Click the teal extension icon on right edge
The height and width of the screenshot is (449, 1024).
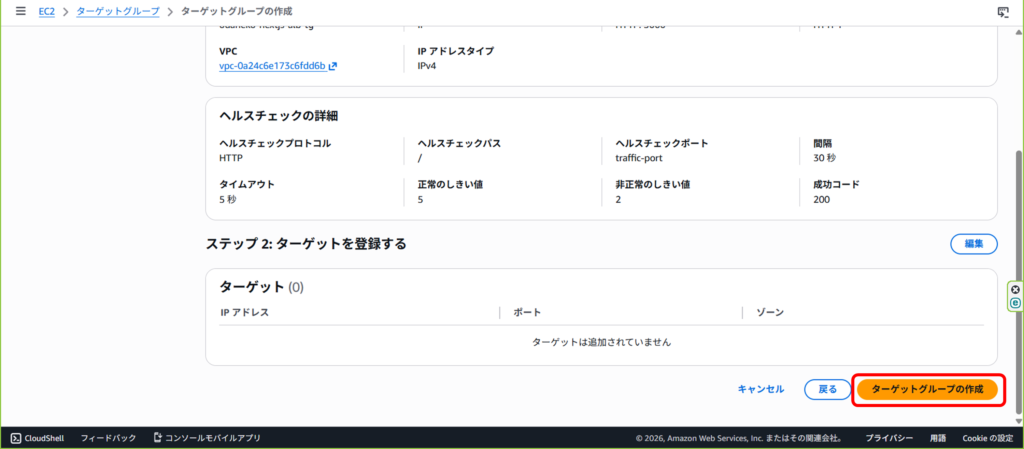point(1016,302)
